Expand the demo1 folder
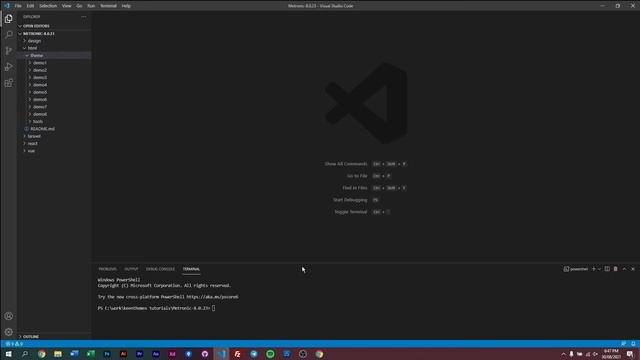This screenshot has height=360, width=640. click(x=54, y=63)
